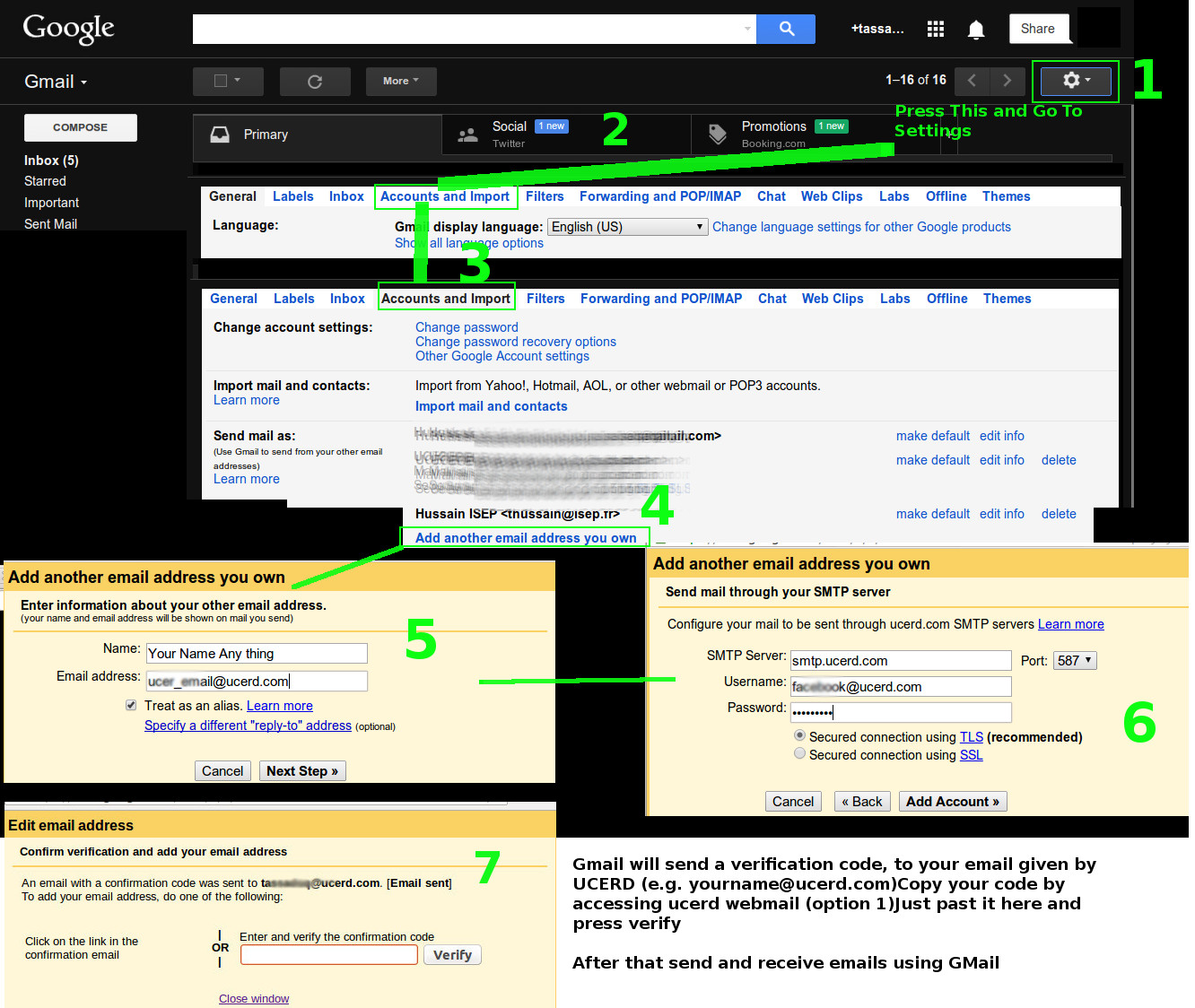
Task: Click the Share button
Action: (x=1038, y=29)
